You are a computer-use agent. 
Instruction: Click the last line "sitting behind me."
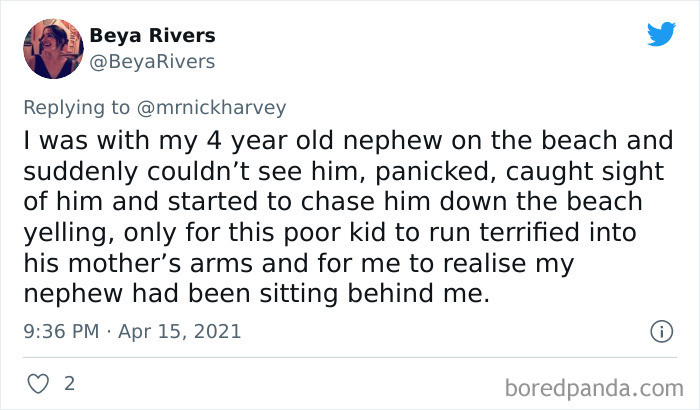tap(375, 293)
